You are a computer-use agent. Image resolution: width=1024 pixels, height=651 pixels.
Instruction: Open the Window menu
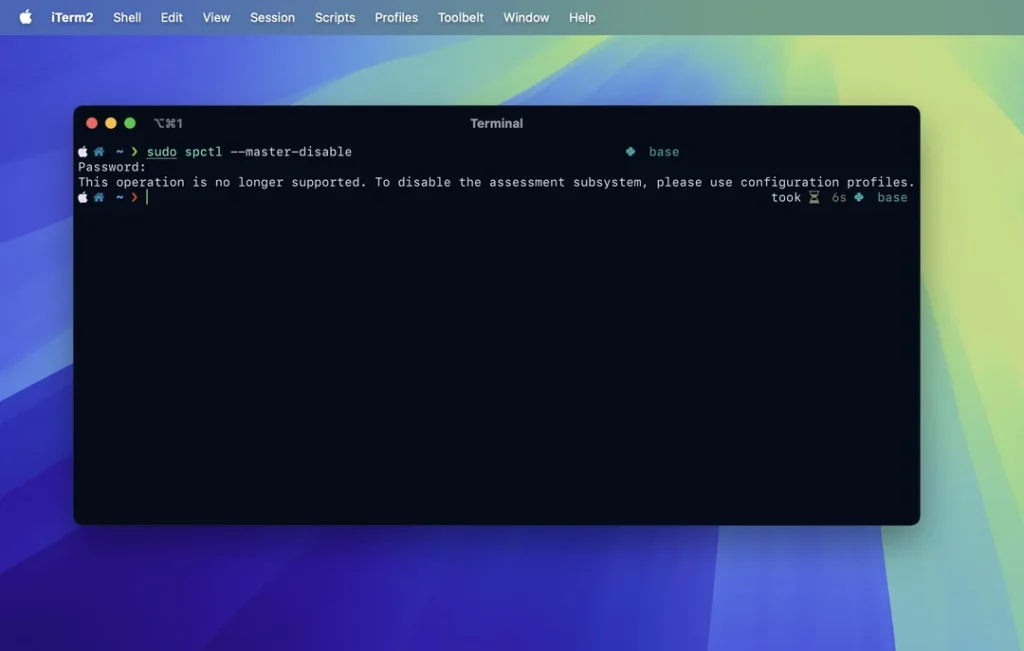click(526, 18)
